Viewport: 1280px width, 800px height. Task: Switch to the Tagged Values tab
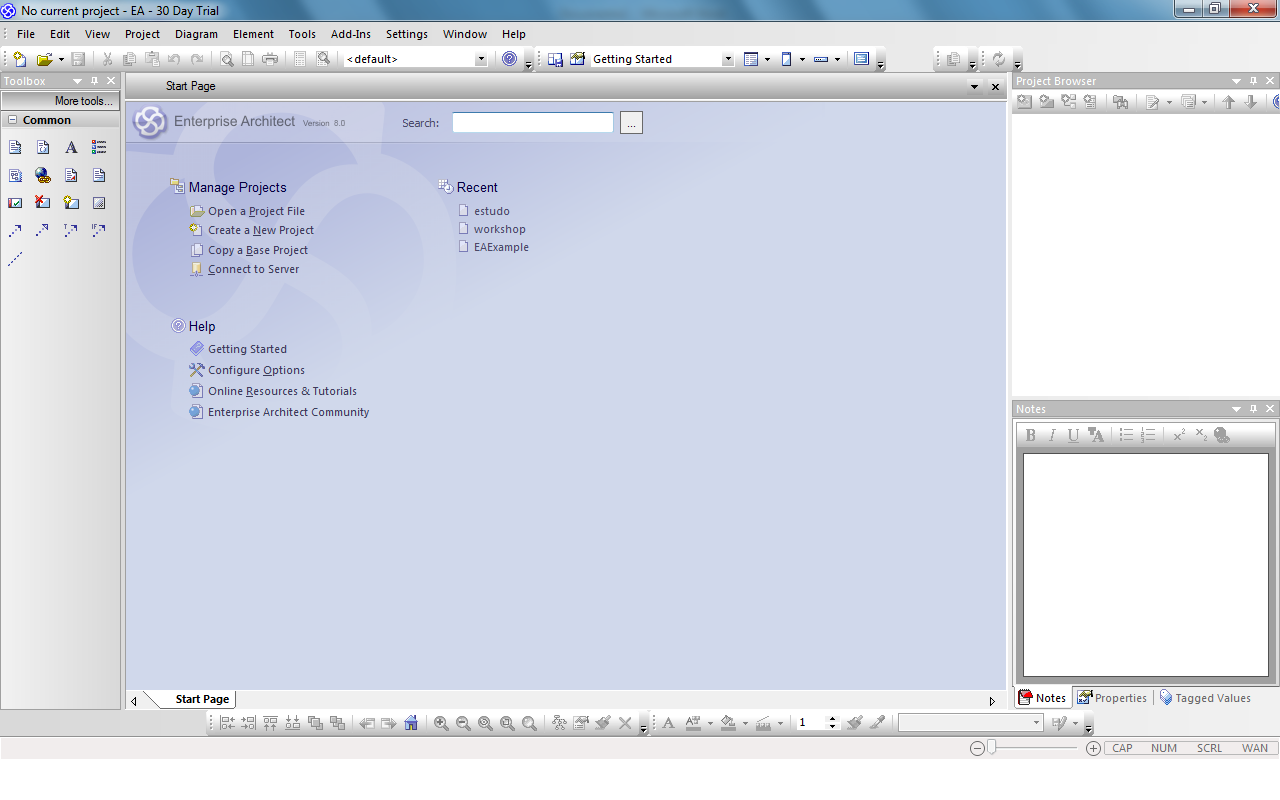(x=1205, y=698)
